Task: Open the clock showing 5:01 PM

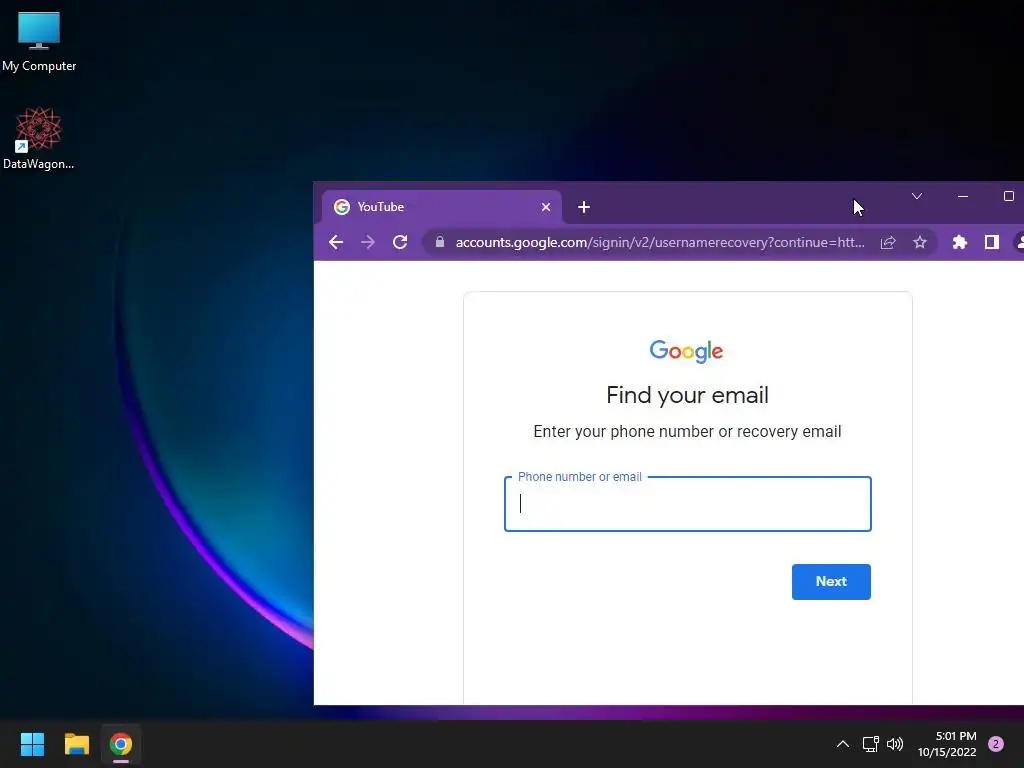Action: click(947, 744)
